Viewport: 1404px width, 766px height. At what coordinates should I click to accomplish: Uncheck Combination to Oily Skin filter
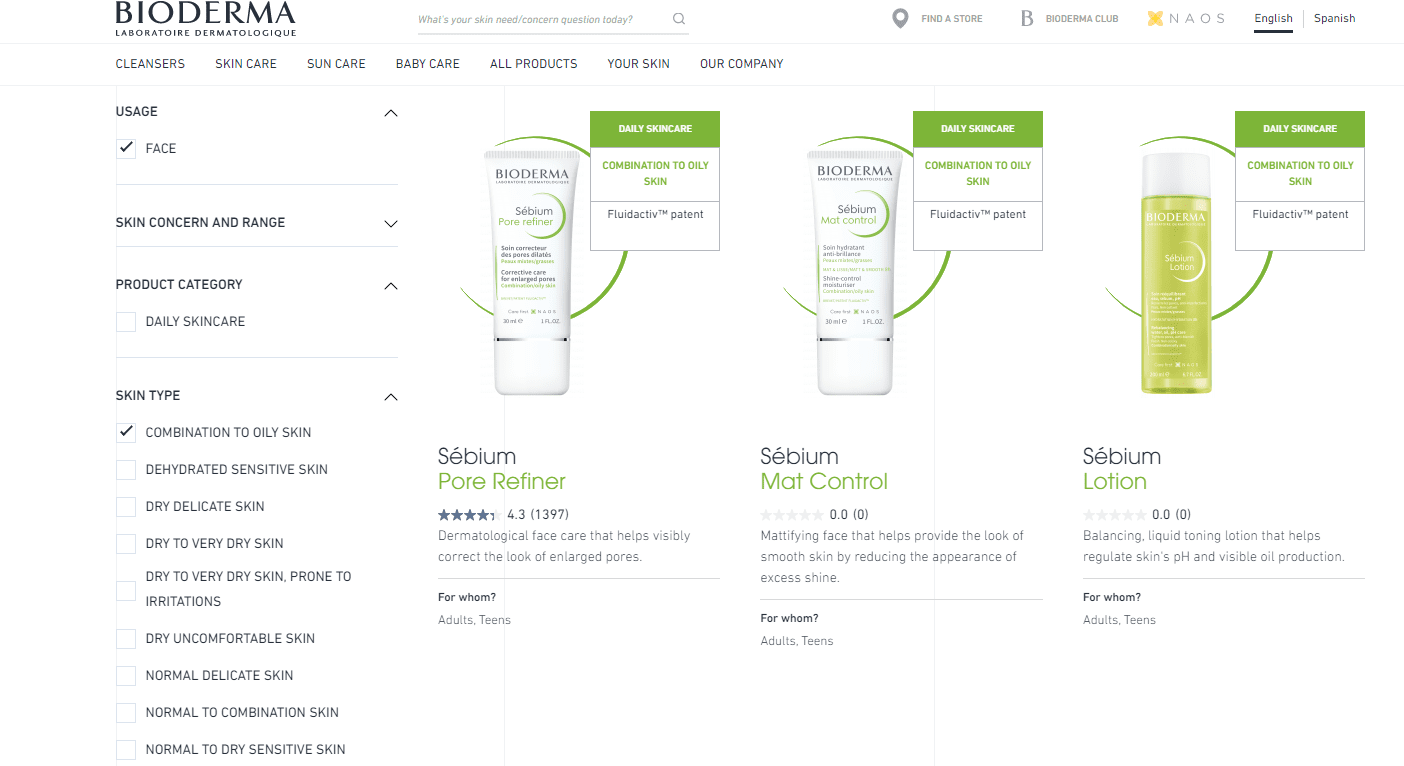(126, 432)
